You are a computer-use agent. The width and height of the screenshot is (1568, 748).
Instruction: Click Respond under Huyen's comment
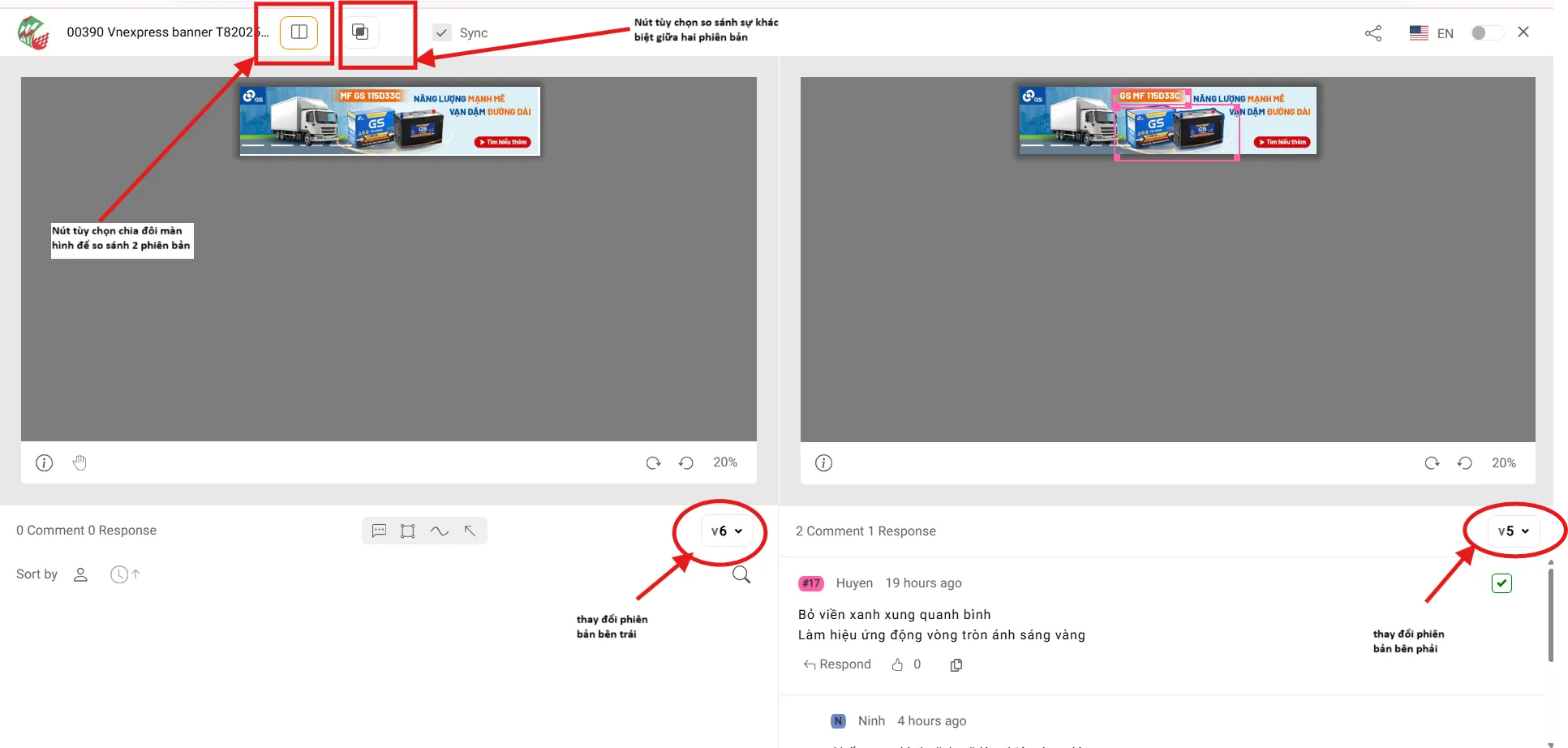pyautogui.click(x=837, y=664)
